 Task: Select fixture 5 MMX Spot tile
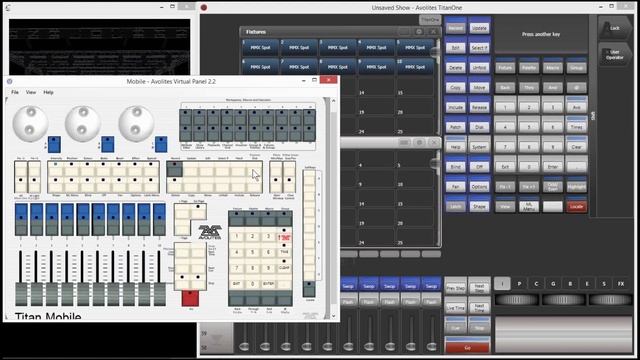point(415,47)
